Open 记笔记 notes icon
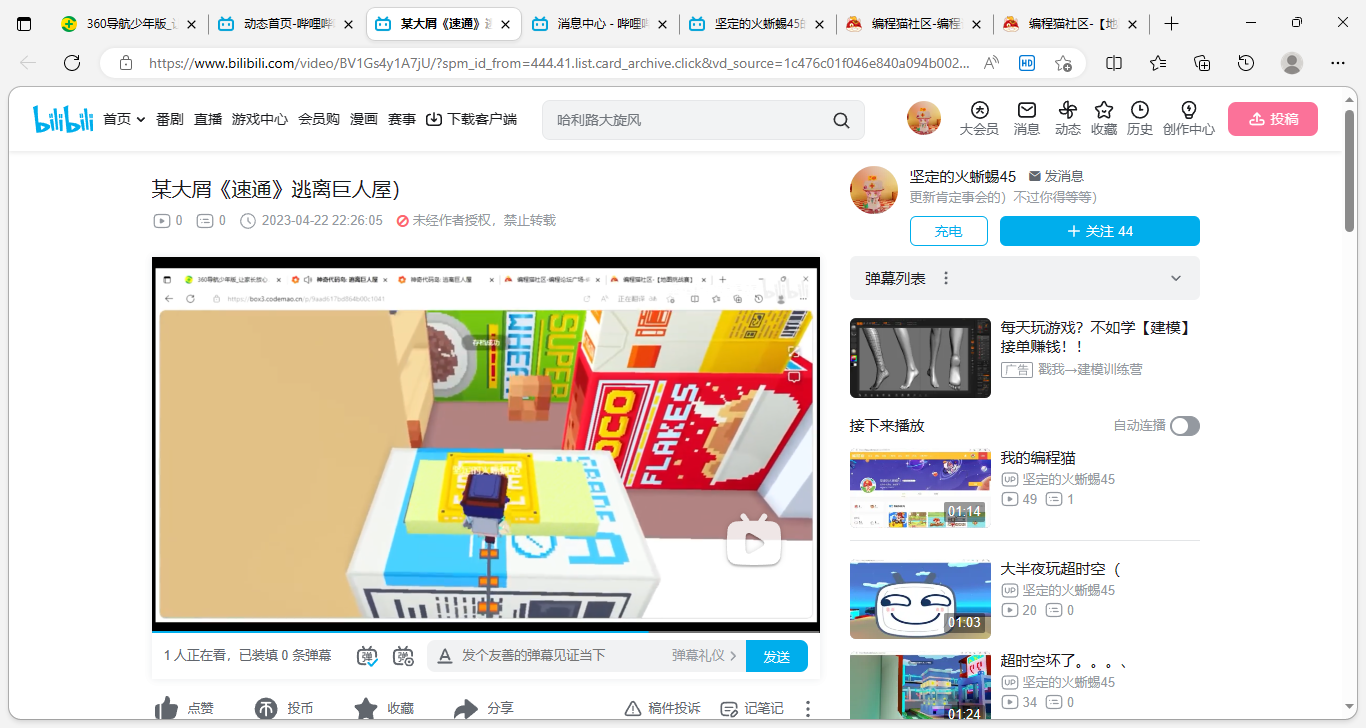 pyautogui.click(x=729, y=708)
